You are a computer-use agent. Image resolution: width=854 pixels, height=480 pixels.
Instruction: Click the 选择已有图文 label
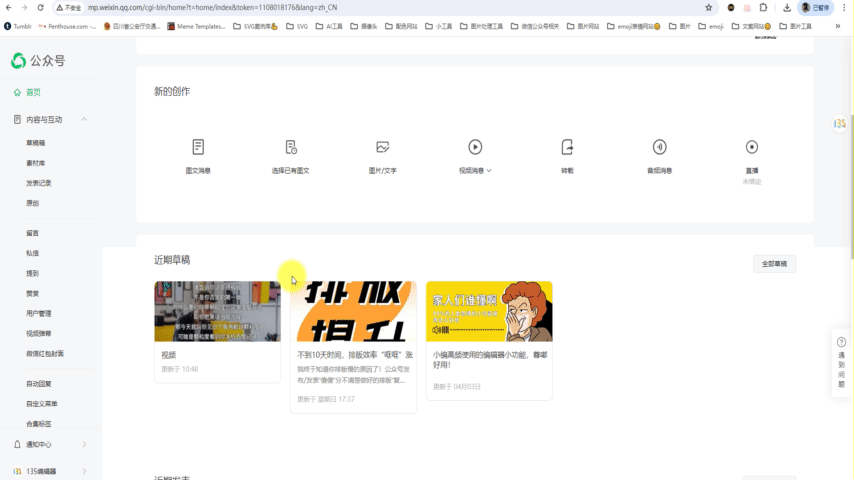(291, 171)
